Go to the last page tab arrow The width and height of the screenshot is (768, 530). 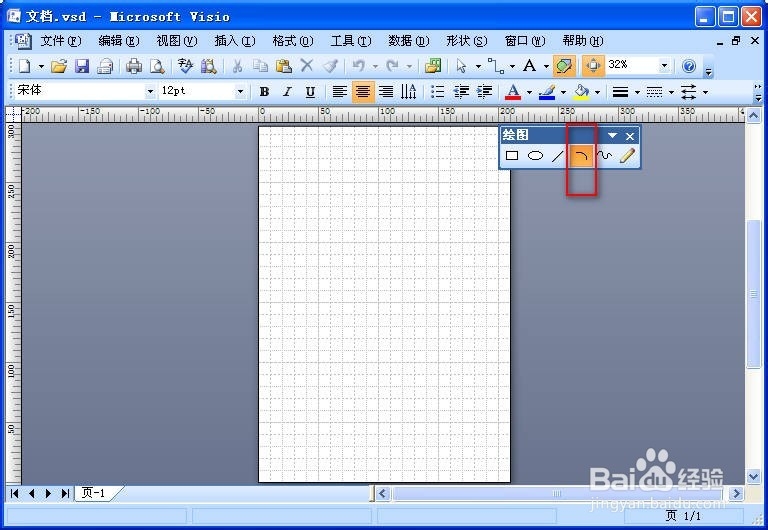(65, 493)
